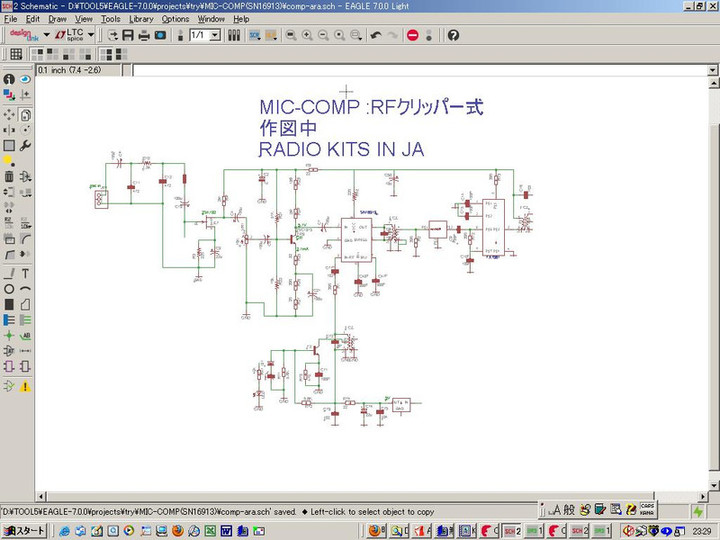Select the Info tool in left toolbar
The height and width of the screenshot is (540, 720).
point(9,79)
